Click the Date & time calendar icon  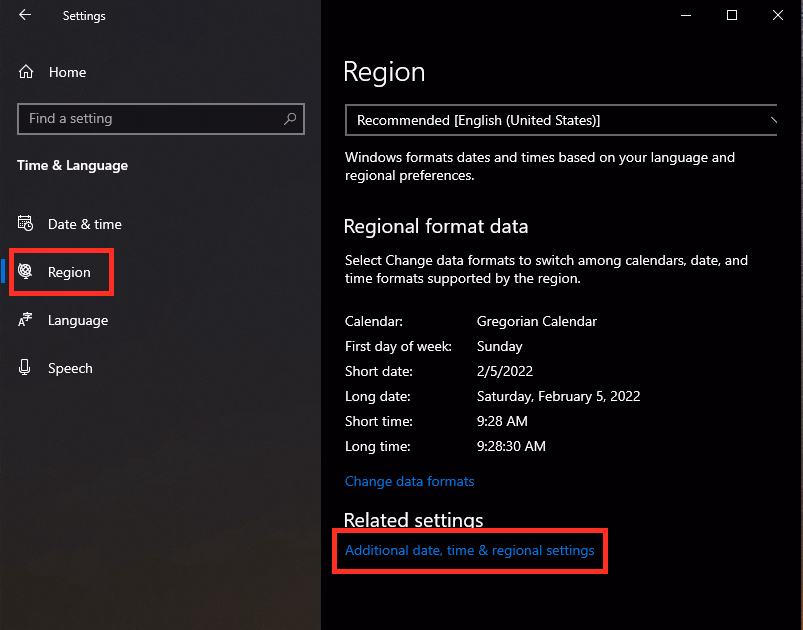[x=26, y=224]
